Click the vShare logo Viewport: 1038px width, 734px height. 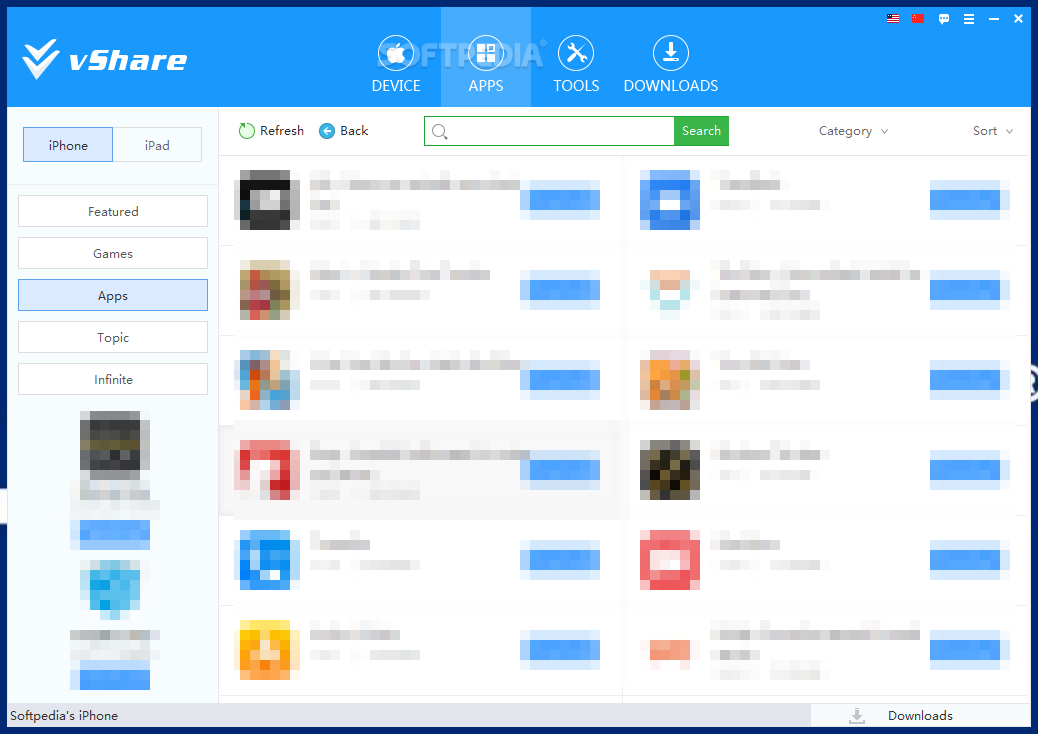(x=105, y=60)
